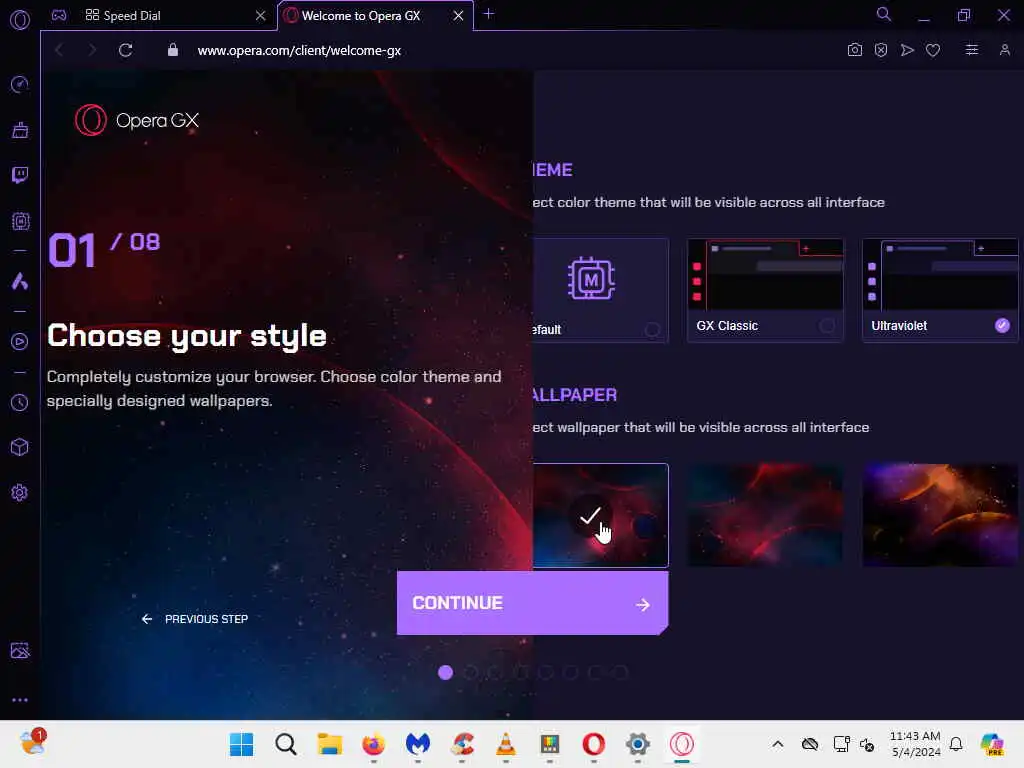The width and height of the screenshot is (1024, 768).
Task: Open the sidebar three-dots more menu
Action: pyautogui.click(x=20, y=699)
